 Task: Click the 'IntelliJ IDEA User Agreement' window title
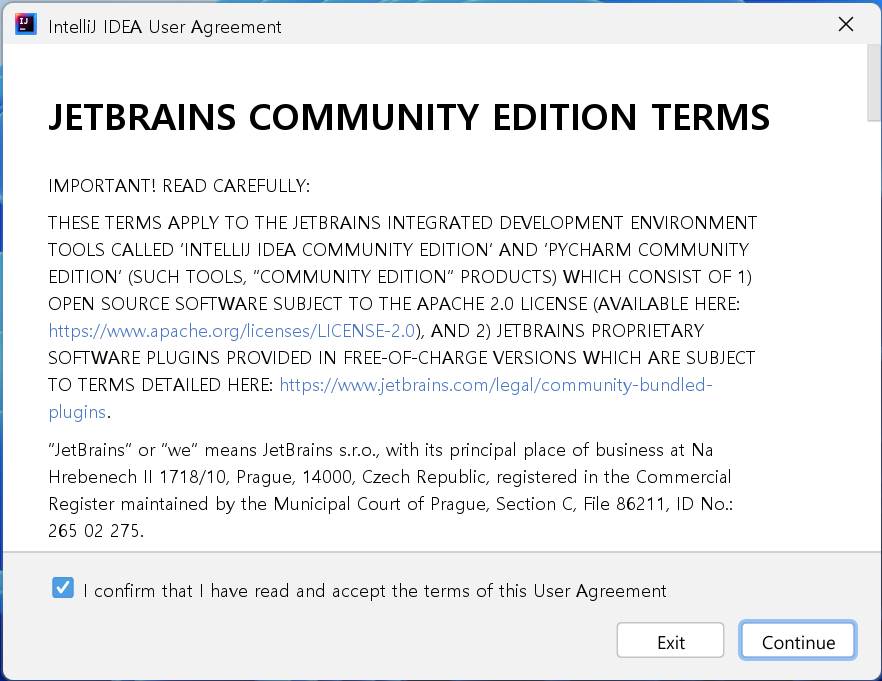(x=165, y=27)
